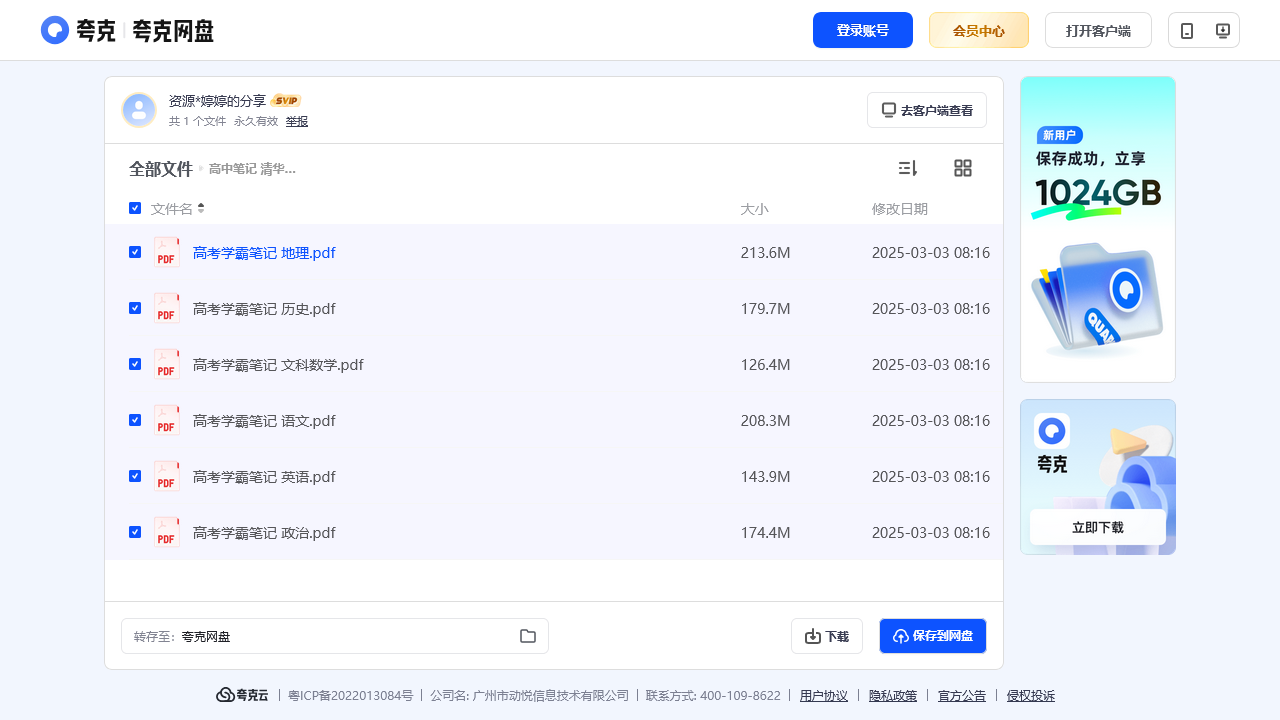Click PDF icon of 语文.pdf

tap(167, 420)
